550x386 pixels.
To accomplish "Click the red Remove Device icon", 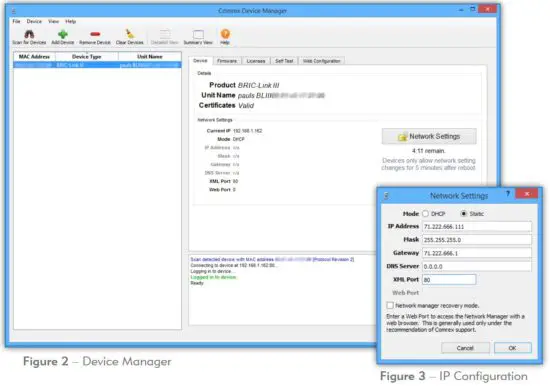I will pos(95,34).
